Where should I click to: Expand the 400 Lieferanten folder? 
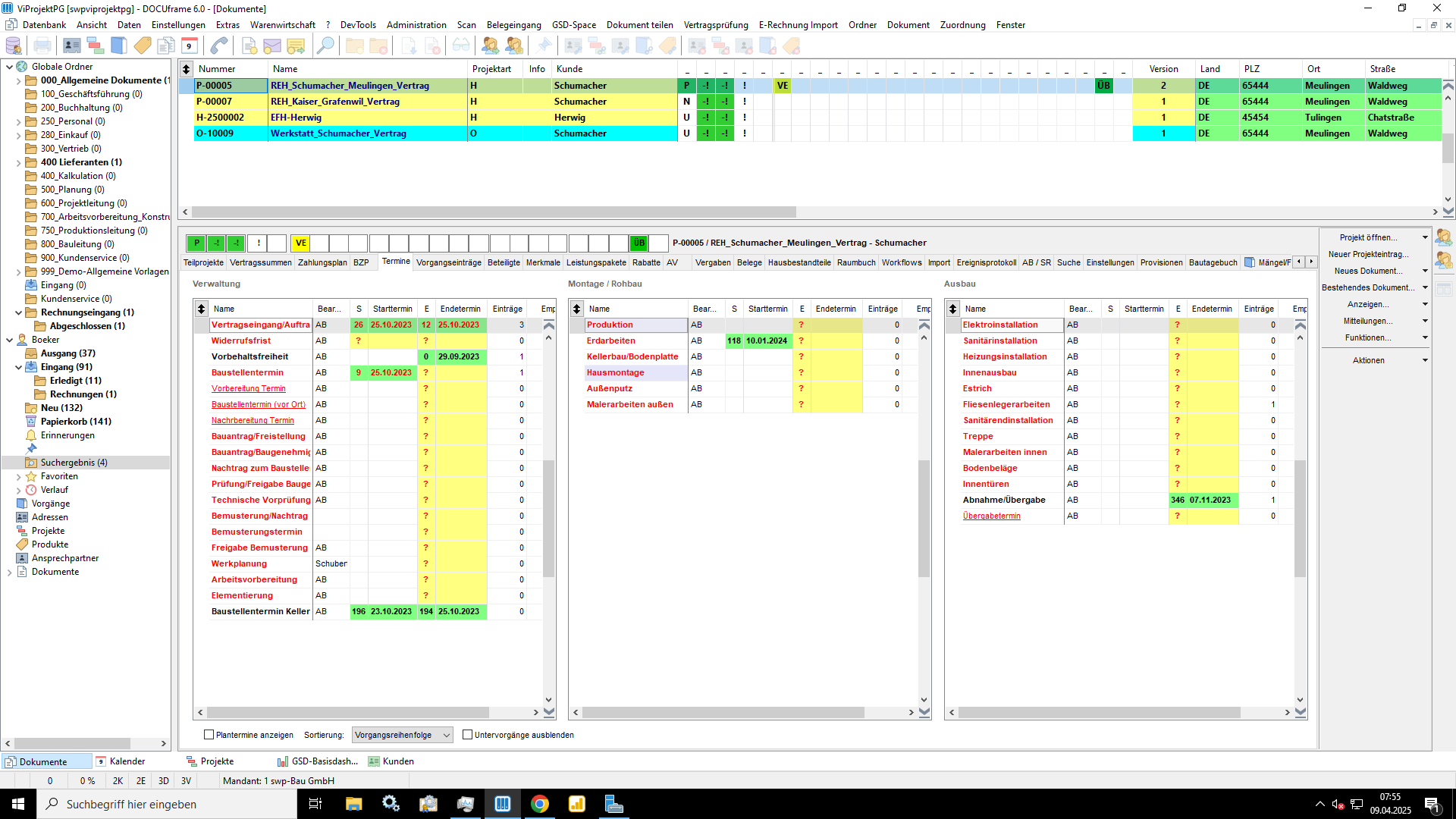(19, 162)
